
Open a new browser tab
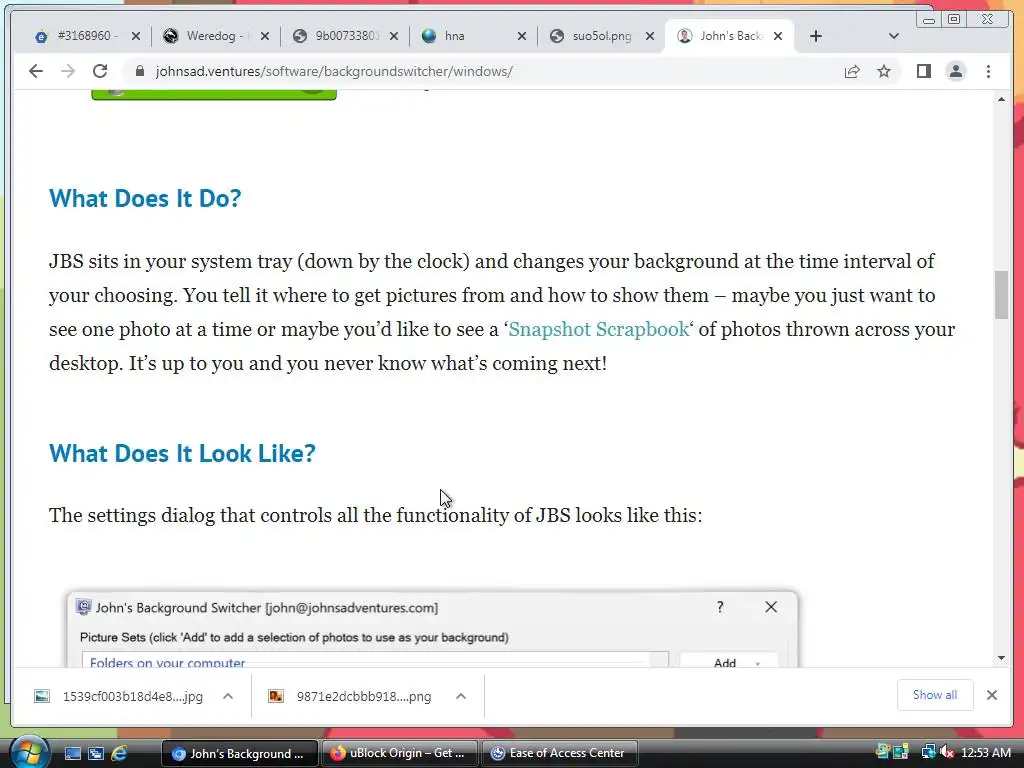(816, 36)
